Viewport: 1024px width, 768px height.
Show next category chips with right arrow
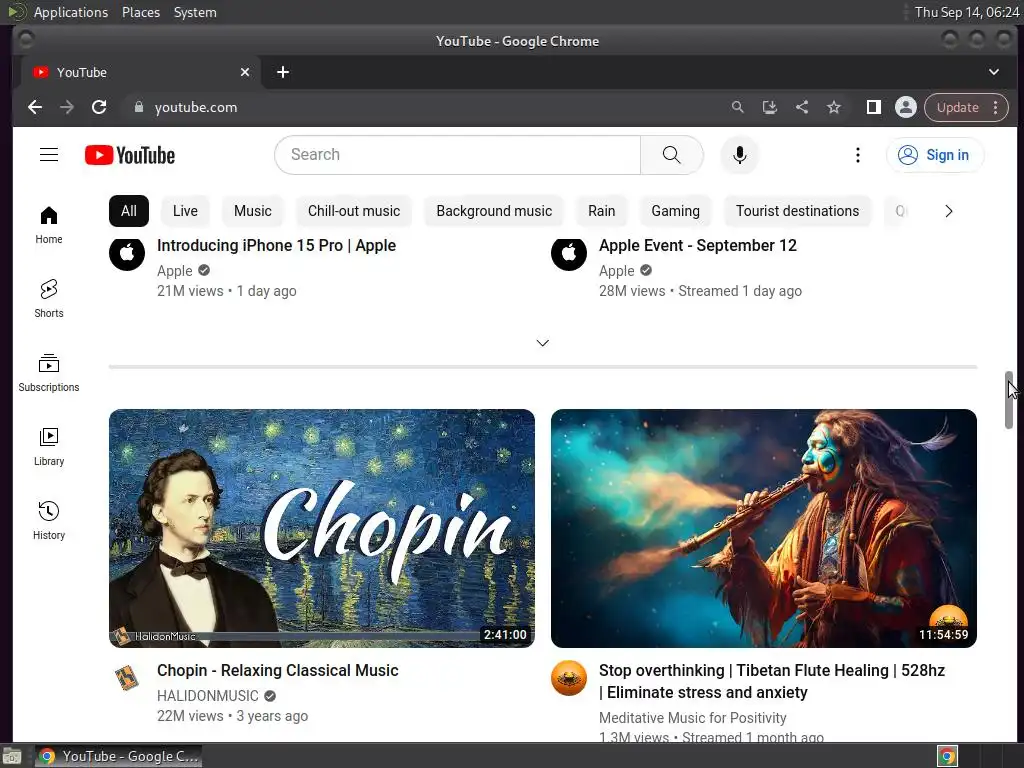(948, 211)
